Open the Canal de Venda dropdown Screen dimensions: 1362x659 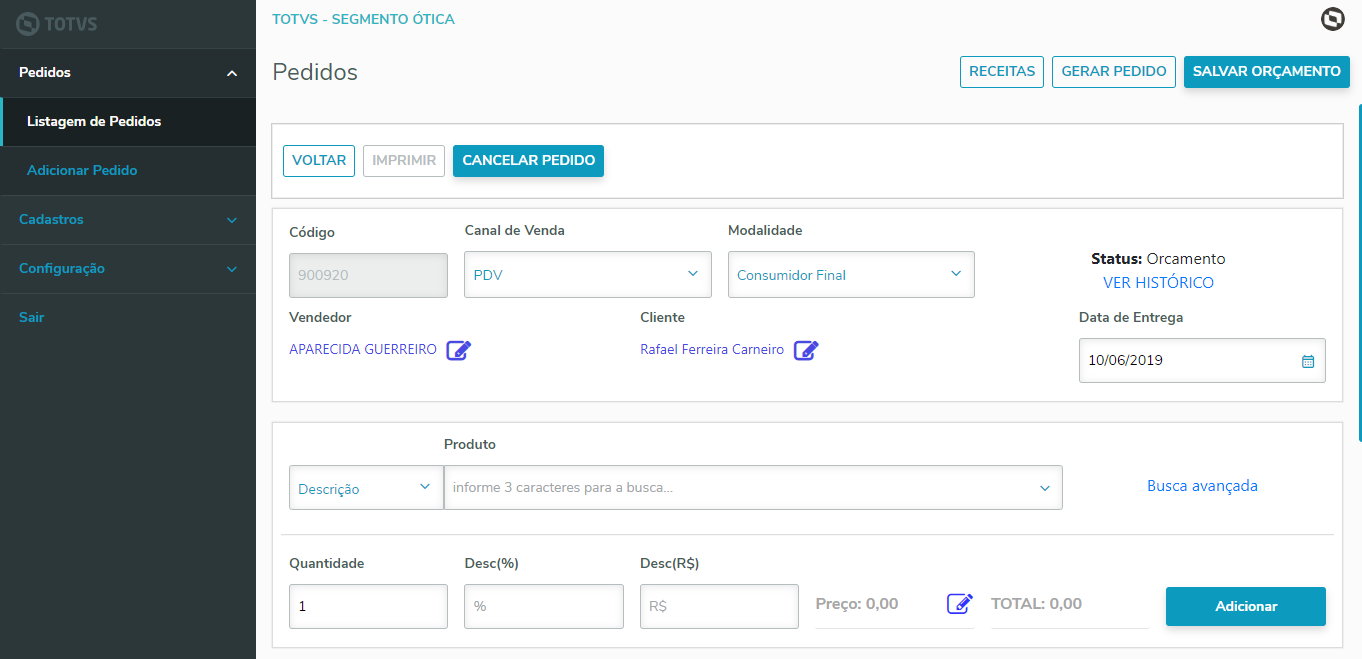588,275
